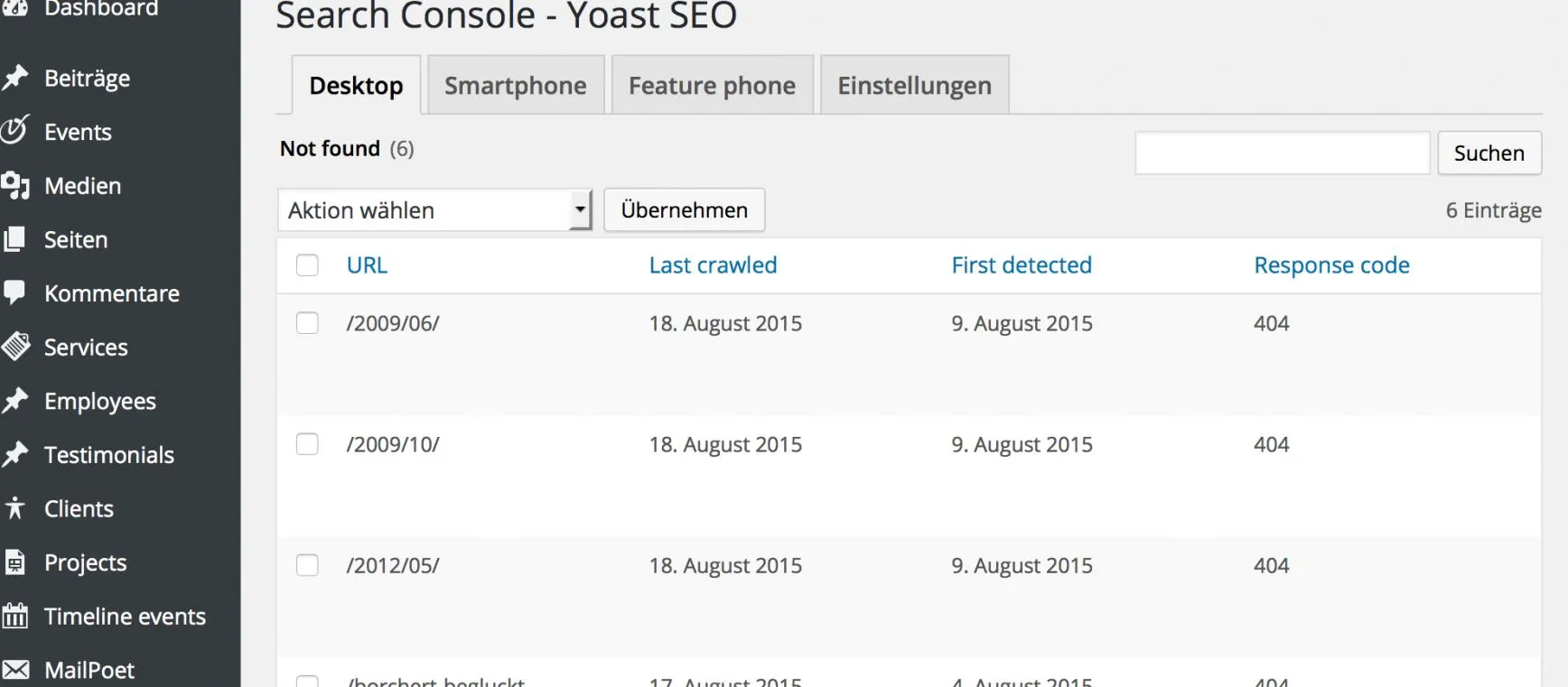This screenshot has width=1568, height=687.
Task: Sort by the Last crawled column
Action: [x=713, y=265]
